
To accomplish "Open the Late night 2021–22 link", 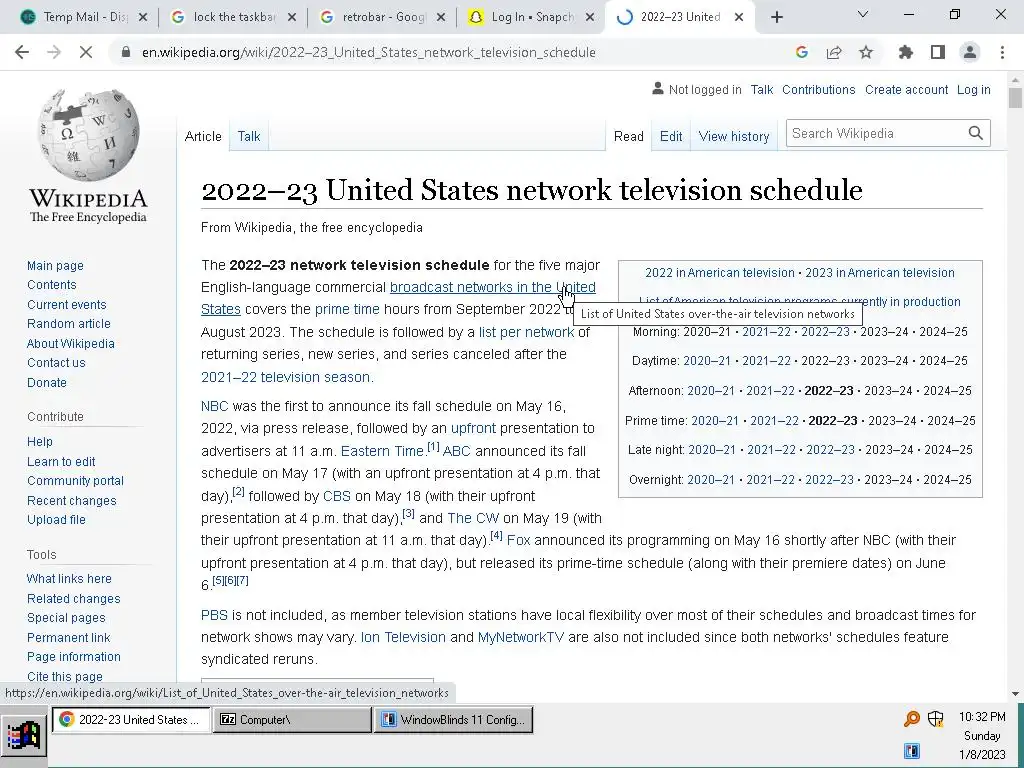I will 771,450.
